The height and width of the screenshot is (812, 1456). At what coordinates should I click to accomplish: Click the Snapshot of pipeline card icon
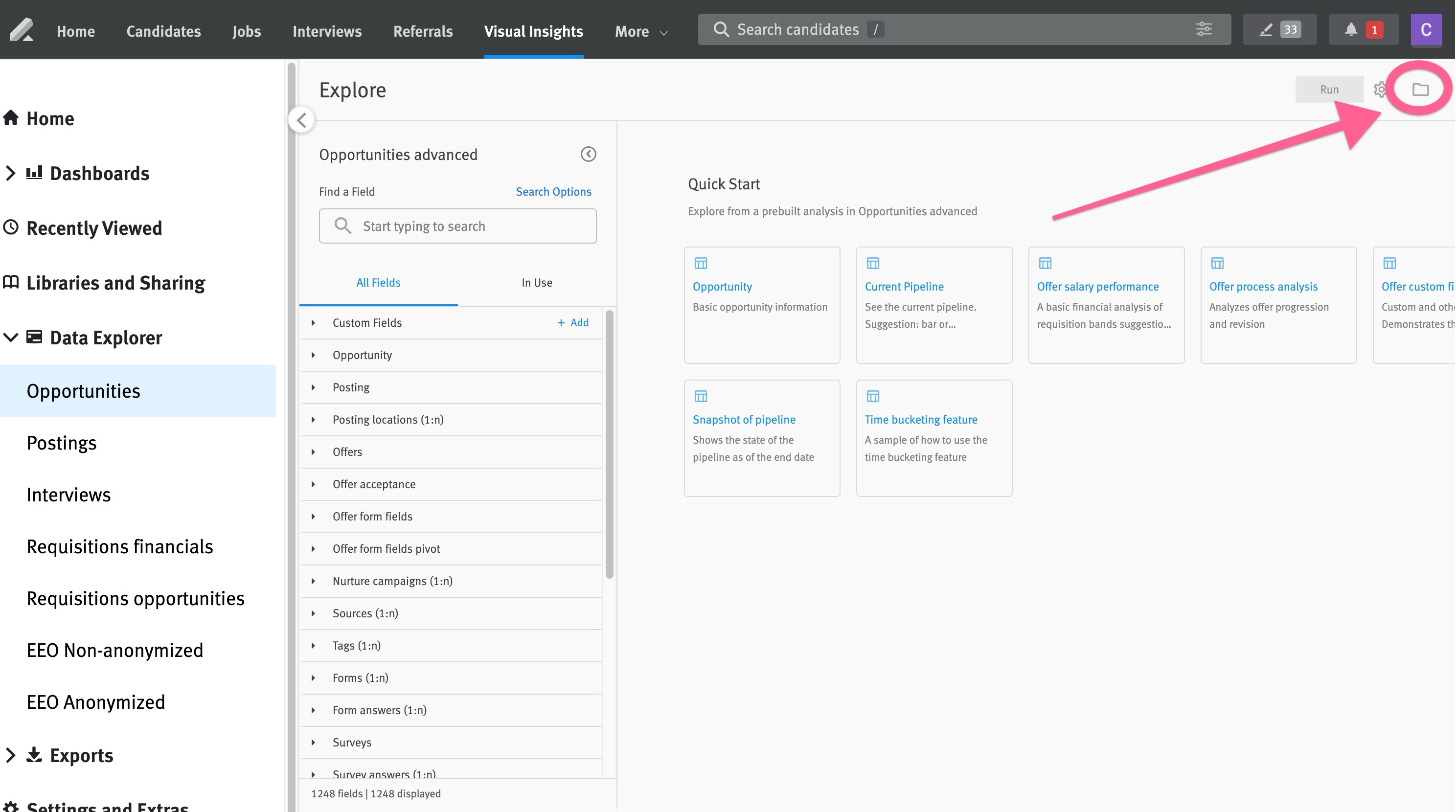pyautogui.click(x=700, y=396)
